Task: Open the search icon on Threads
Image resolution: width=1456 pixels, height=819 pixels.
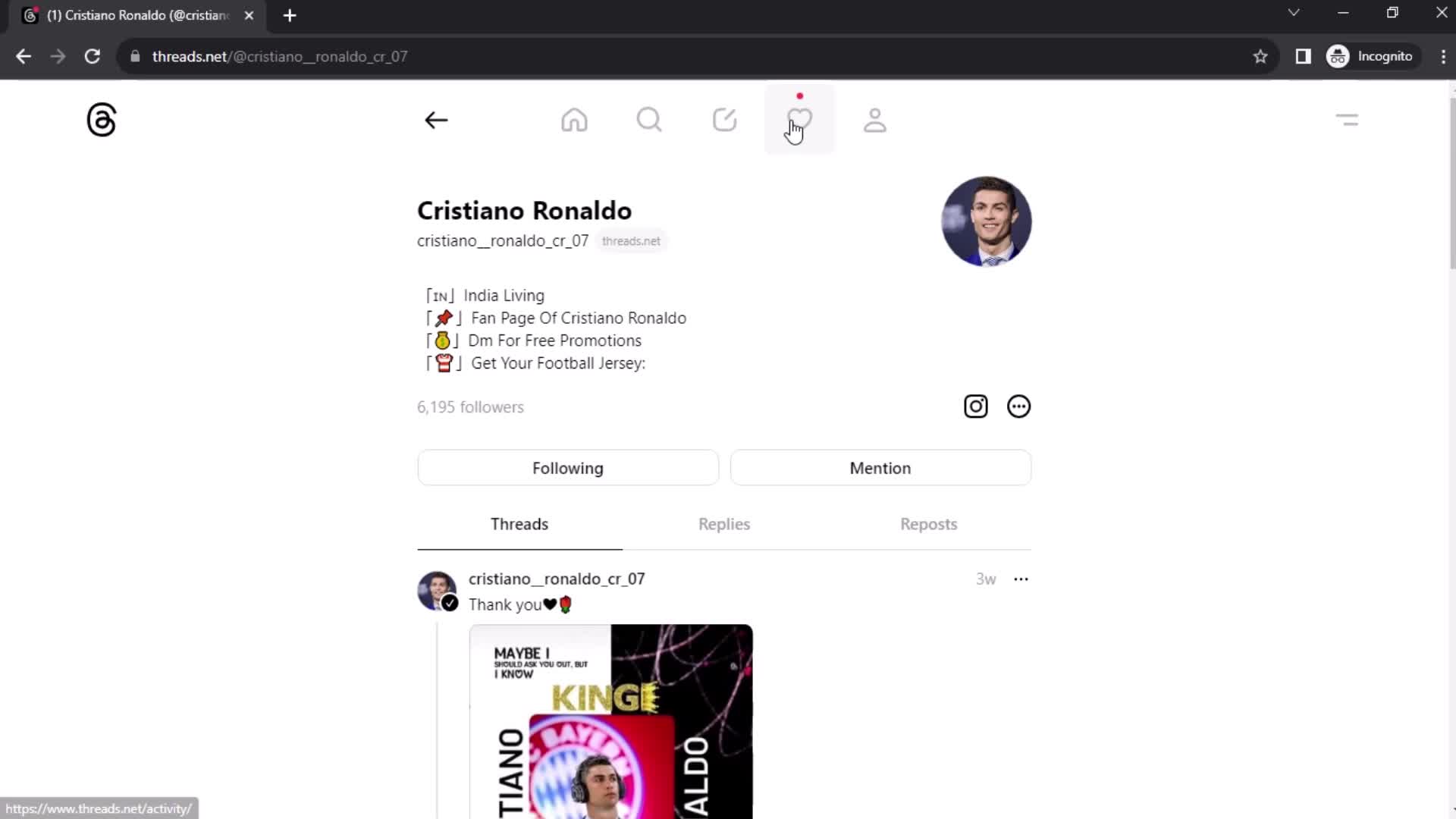Action: [x=649, y=120]
